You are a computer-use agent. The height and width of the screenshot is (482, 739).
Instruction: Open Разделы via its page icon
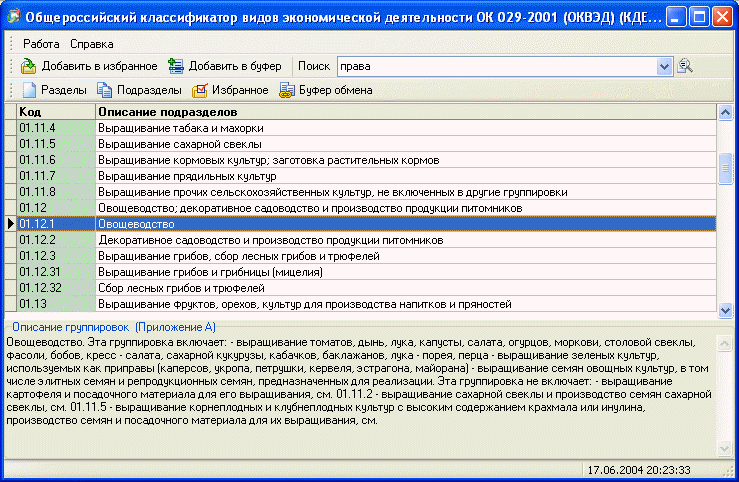pyautogui.click(x=29, y=90)
